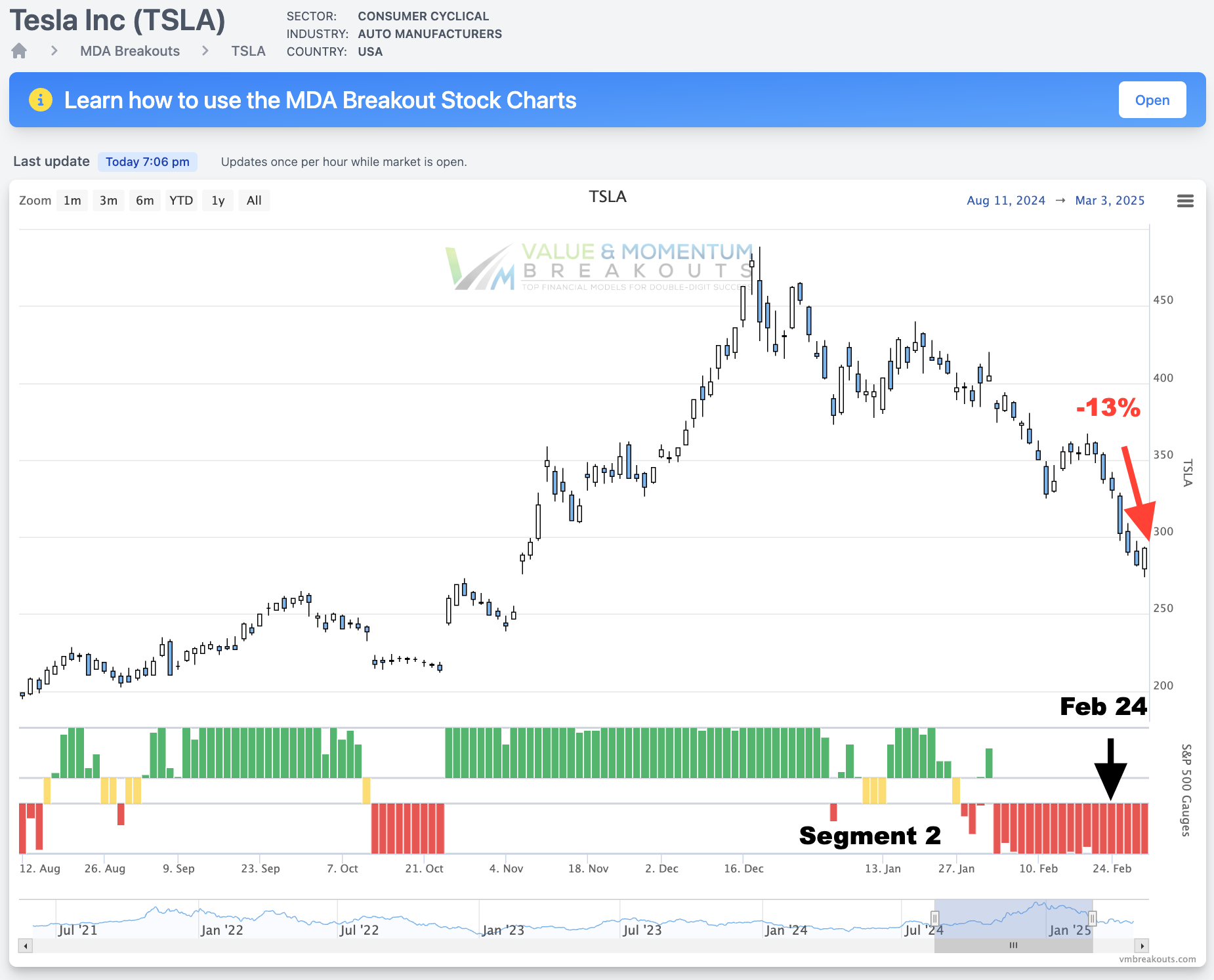Click navigator right scroll arrow
This screenshot has height=980, width=1214.
(1142, 946)
